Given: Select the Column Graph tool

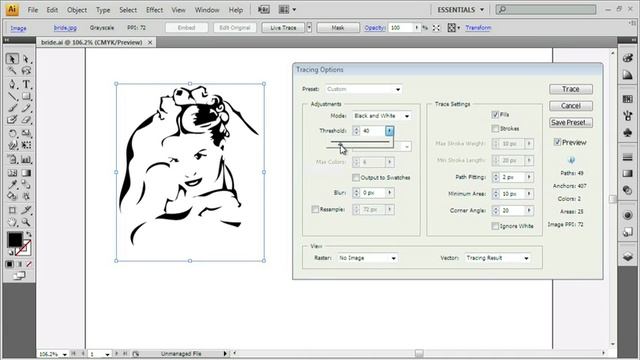Looking at the screenshot, I should [x=26, y=159].
